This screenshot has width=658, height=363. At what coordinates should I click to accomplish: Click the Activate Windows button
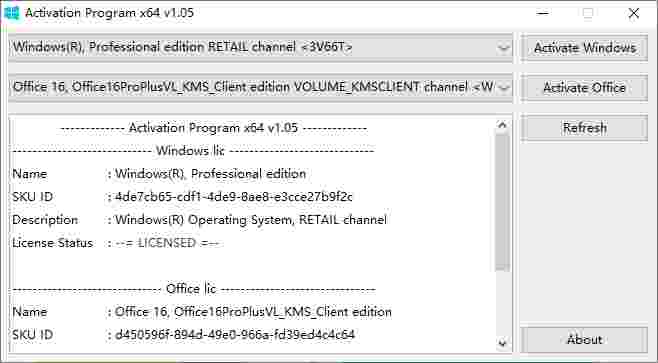(x=584, y=48)
